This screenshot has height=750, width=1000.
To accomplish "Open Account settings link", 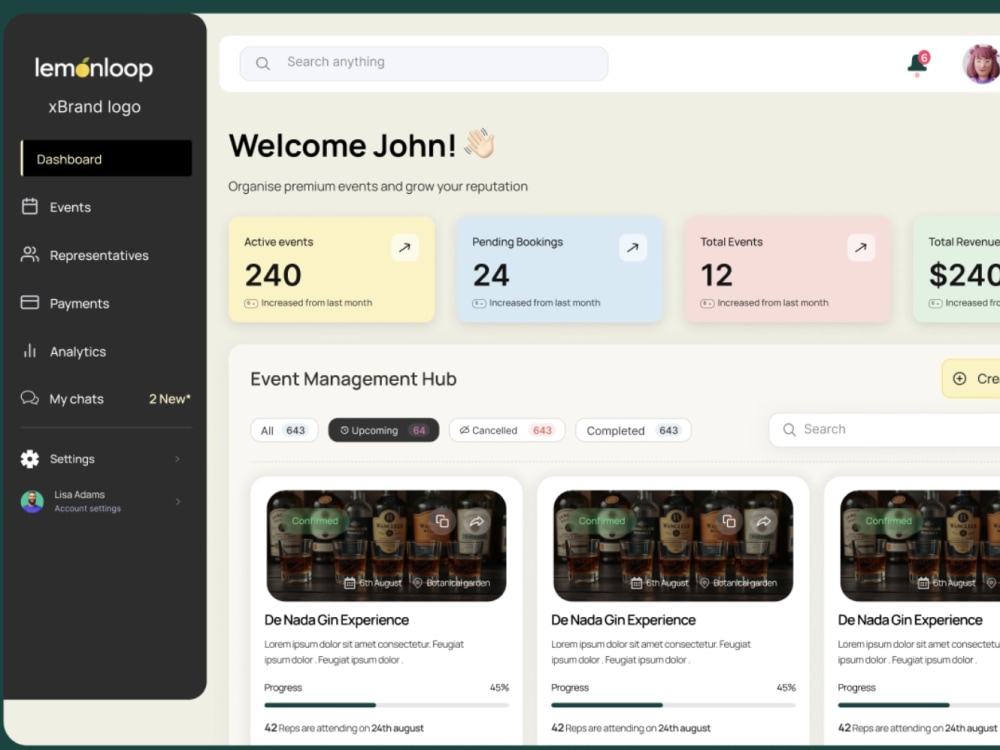I will [87, 509].
